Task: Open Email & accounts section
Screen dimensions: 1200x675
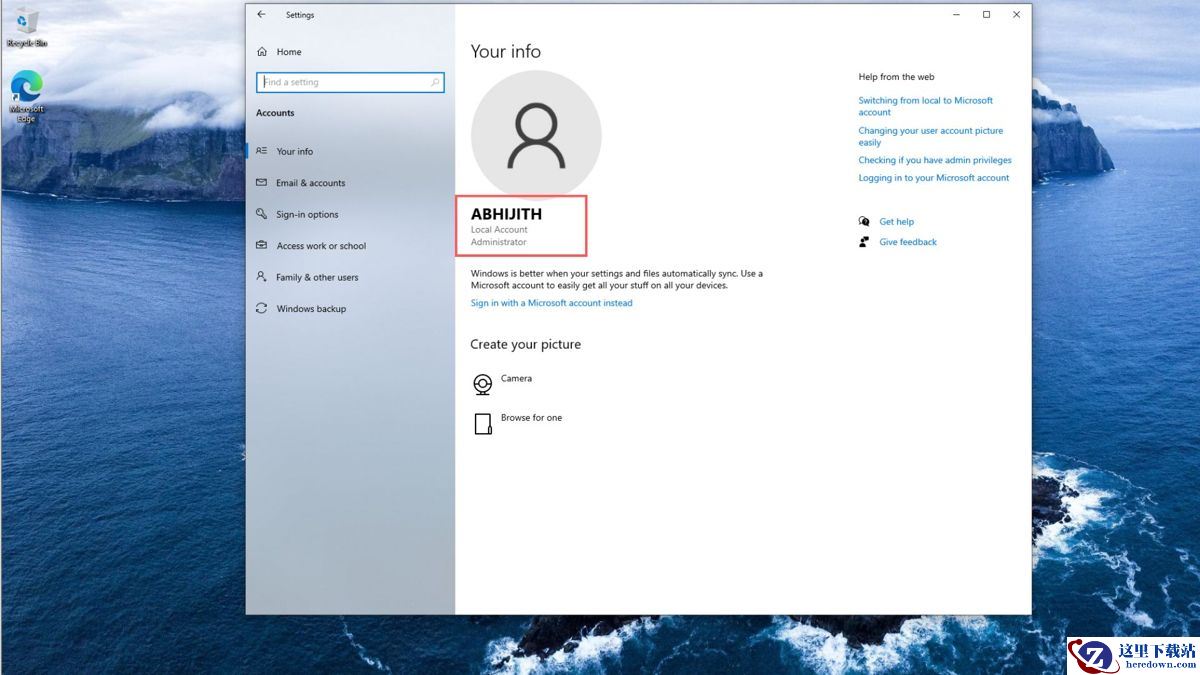Action: pyautogui.click(x=310, y=183)
